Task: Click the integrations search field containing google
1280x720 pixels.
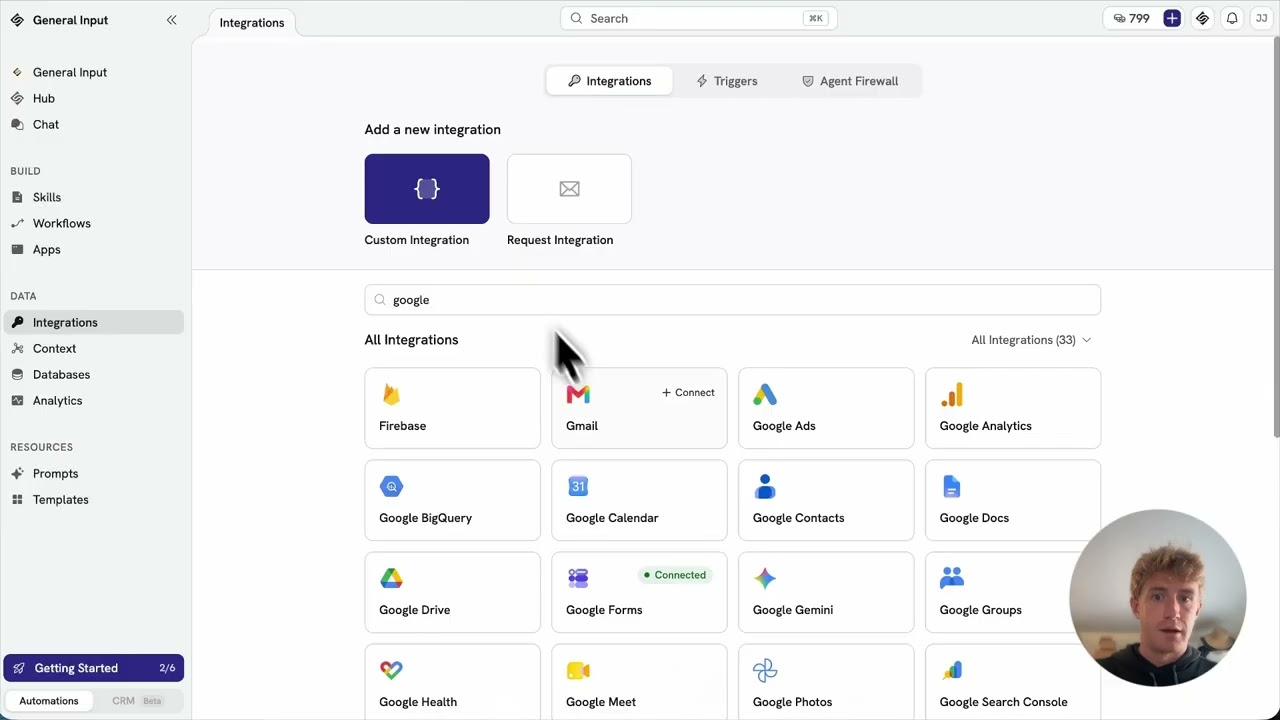Action: point(733,300)
